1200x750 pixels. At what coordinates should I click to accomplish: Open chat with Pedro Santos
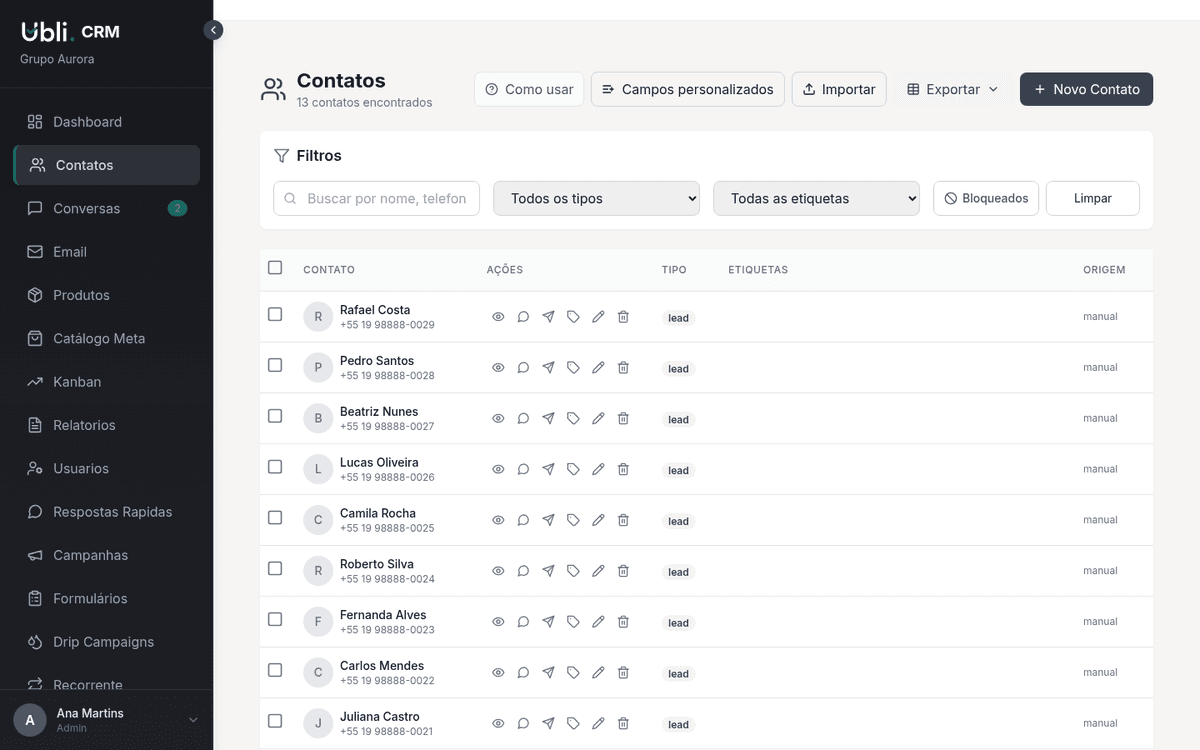[x=523, y=368]
